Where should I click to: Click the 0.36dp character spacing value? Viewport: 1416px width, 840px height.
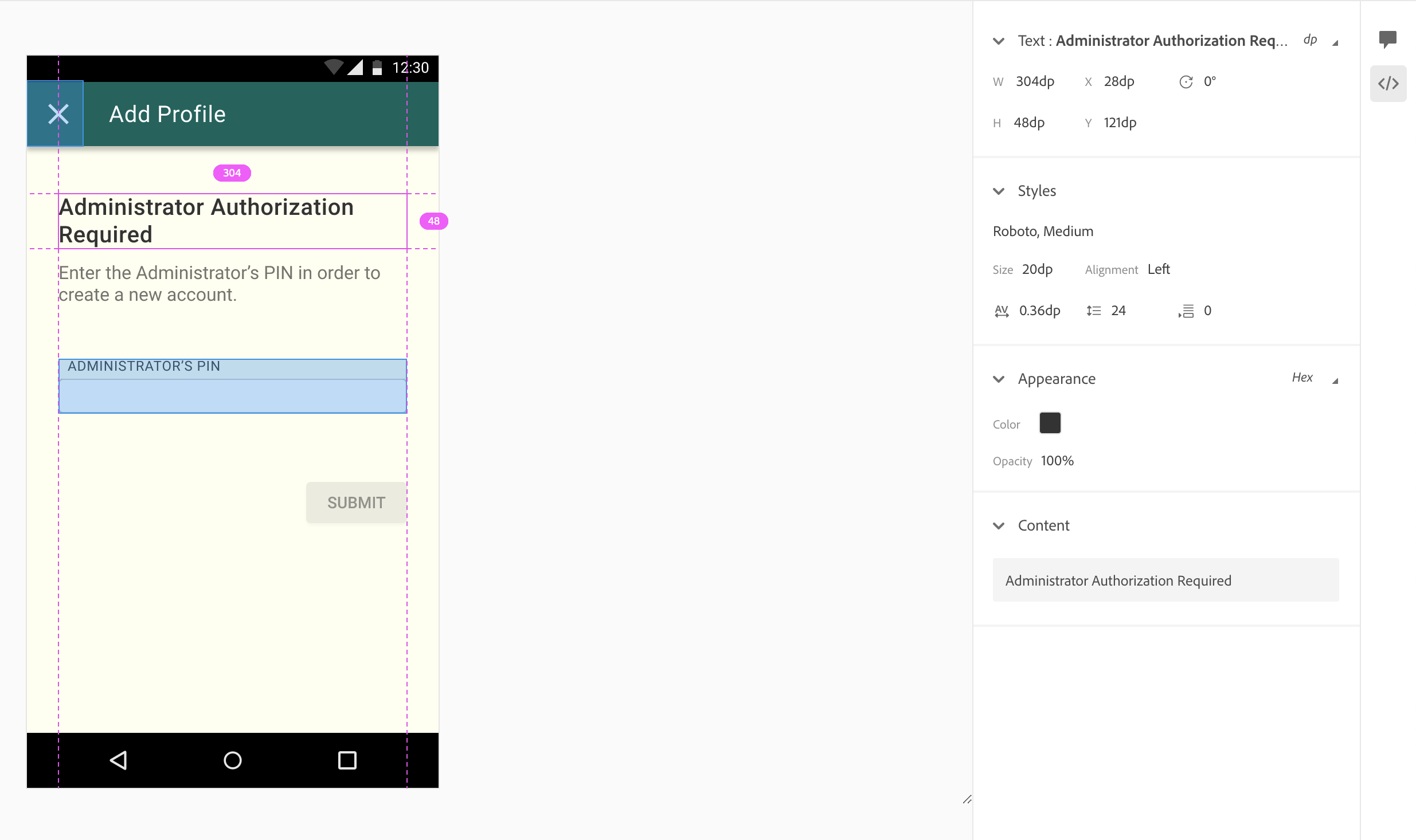pyautogui.click(x=1039, y=311)
